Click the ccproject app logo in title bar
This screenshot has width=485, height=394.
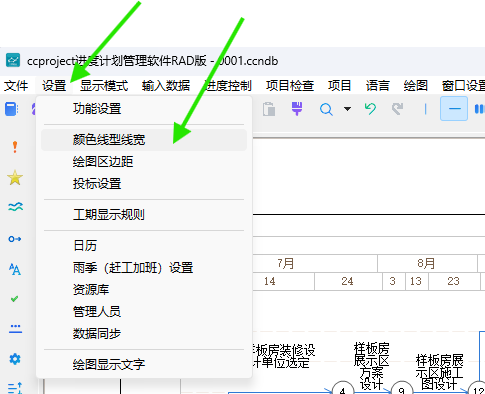click(x=13, y=60)
